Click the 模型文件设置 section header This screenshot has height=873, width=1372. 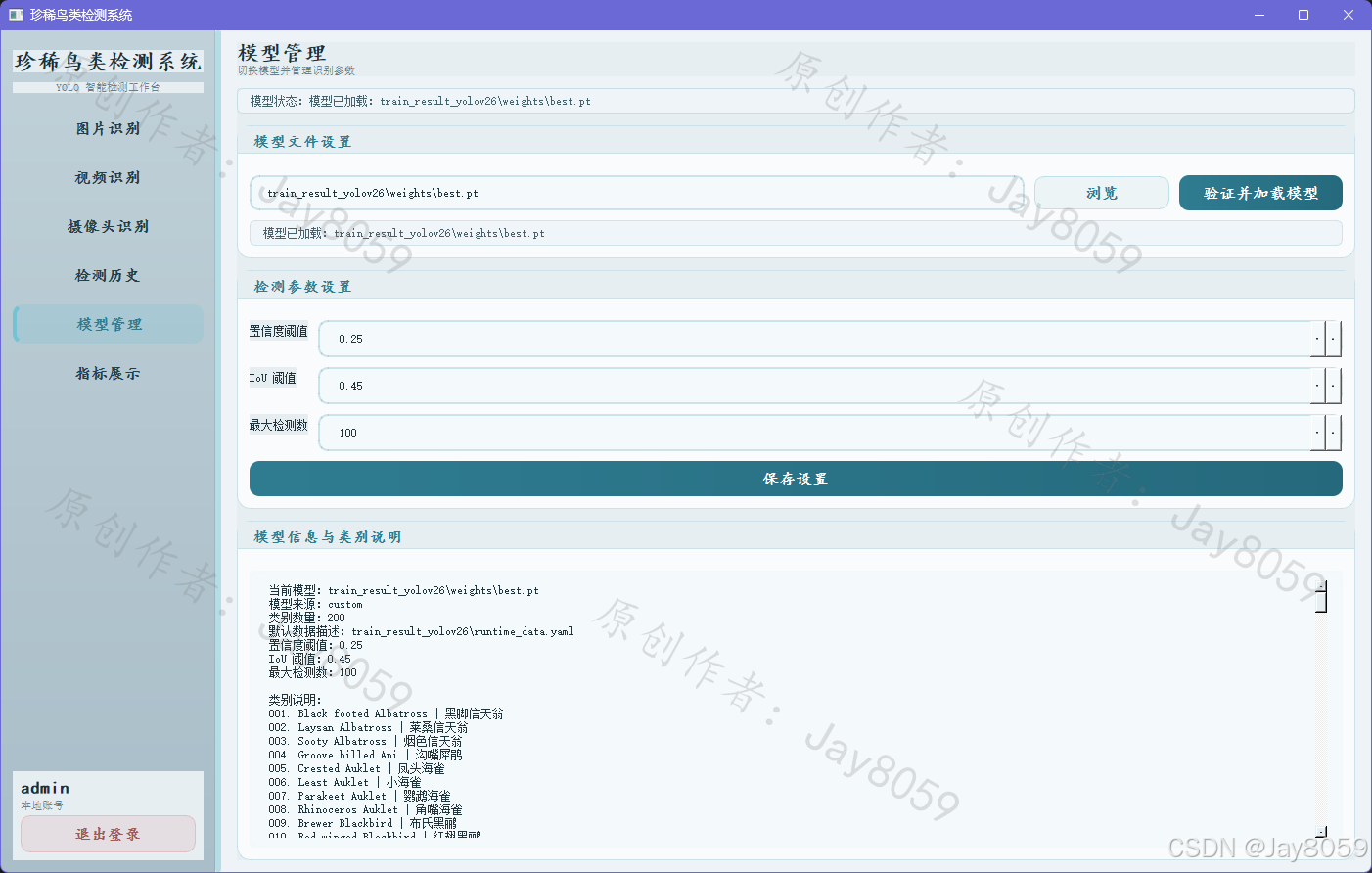(x=302, y=142)
